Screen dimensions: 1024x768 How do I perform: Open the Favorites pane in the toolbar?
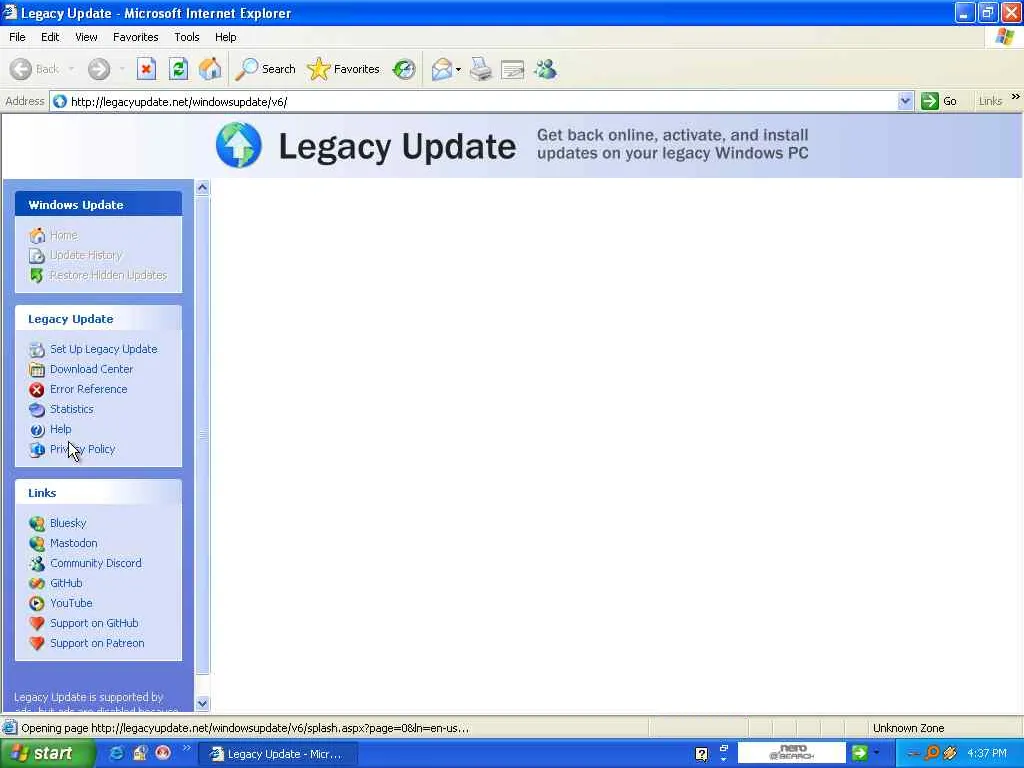(344, 69)
